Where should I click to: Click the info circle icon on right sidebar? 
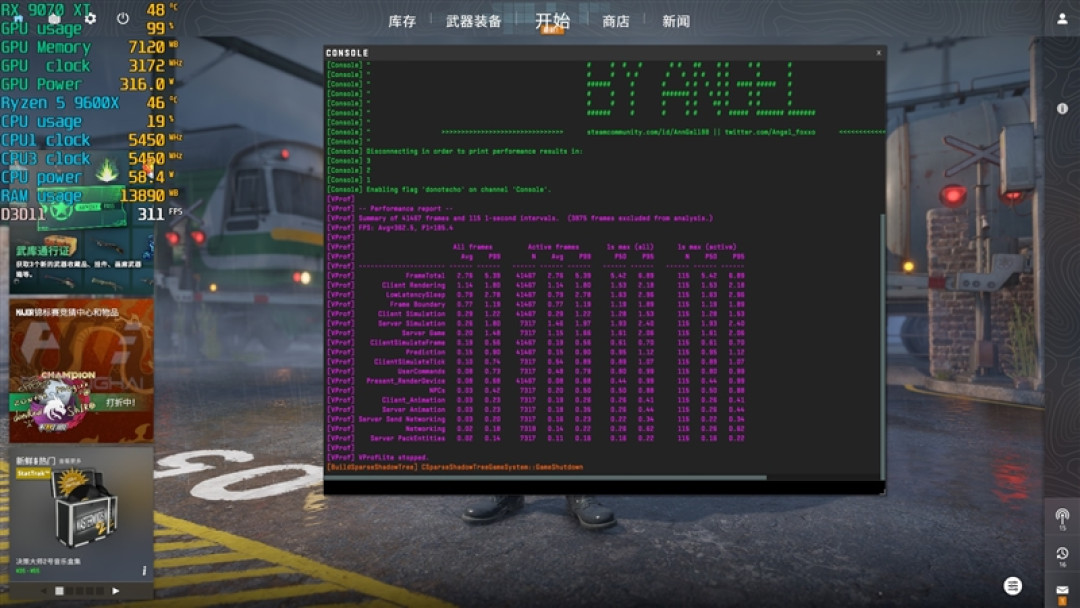pyautogui.click(x=1062, y=109)
